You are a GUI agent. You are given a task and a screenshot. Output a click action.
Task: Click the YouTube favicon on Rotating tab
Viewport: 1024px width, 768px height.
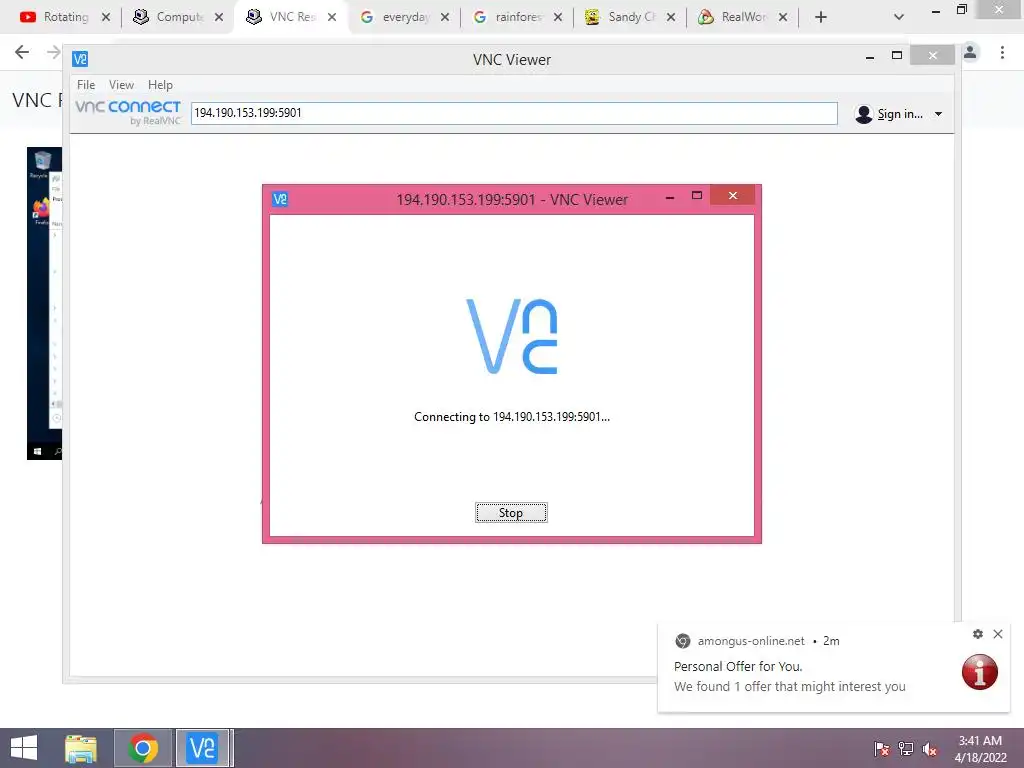pos(28,17)
